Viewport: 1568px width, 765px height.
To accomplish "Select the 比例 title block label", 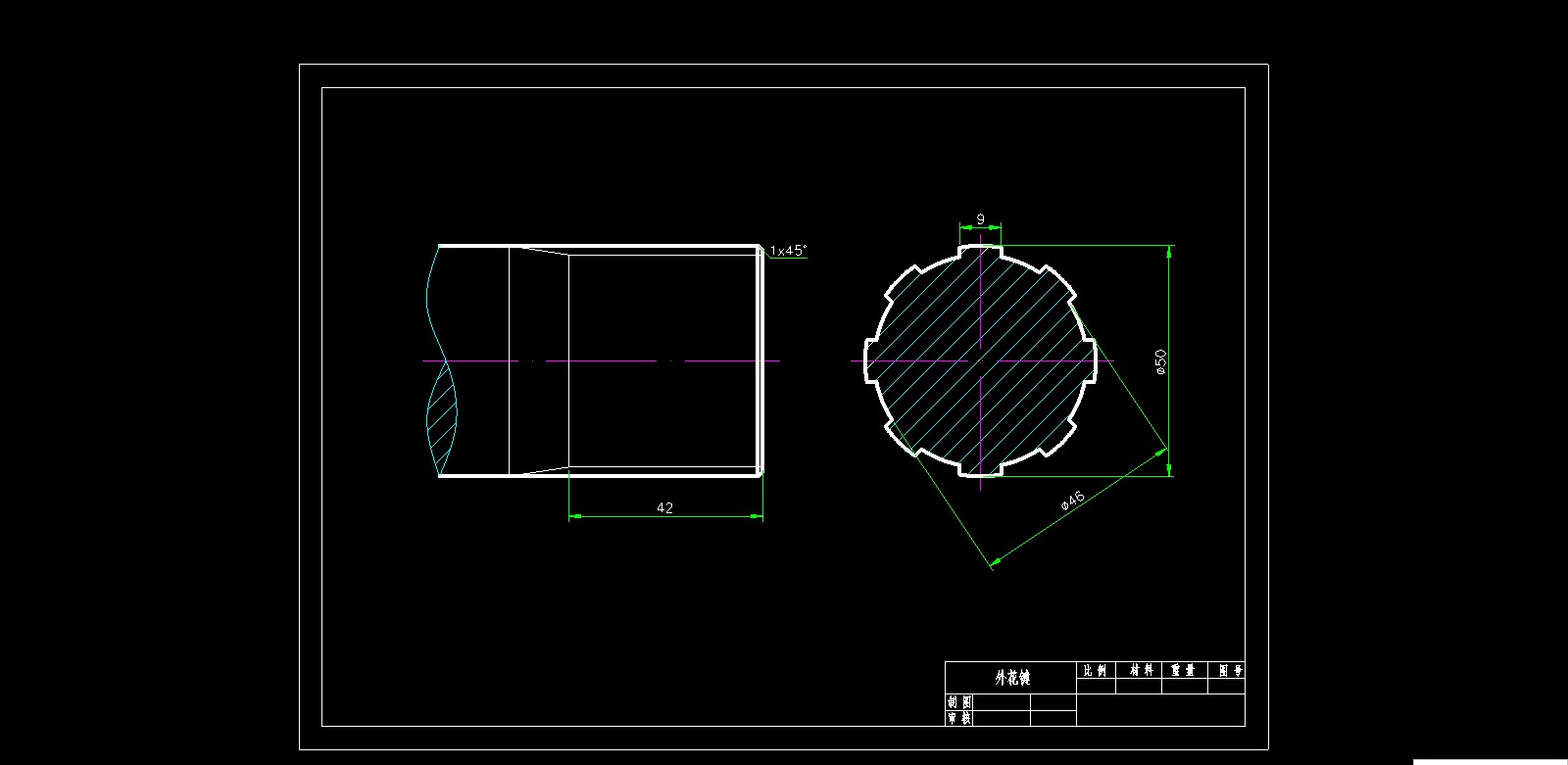I will (1095, 671).
